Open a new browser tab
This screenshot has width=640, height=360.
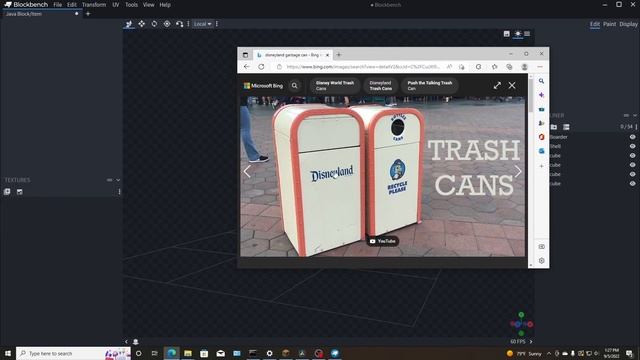tap(339, 55)
